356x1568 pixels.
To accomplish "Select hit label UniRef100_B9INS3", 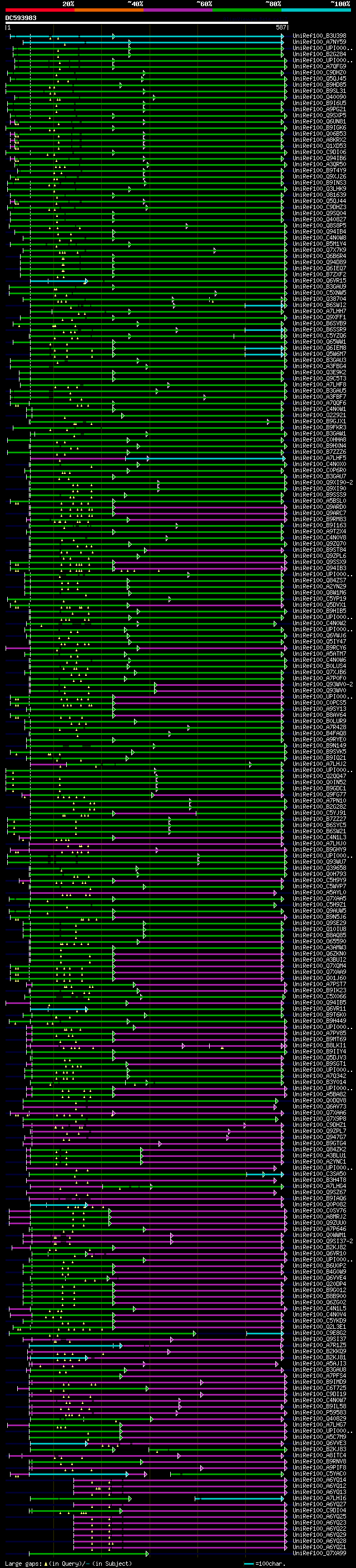I will pos(319,182).
